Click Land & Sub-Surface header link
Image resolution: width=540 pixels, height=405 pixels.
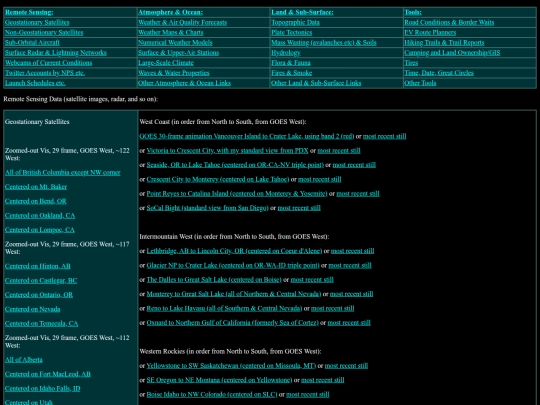tap(302, 12)
